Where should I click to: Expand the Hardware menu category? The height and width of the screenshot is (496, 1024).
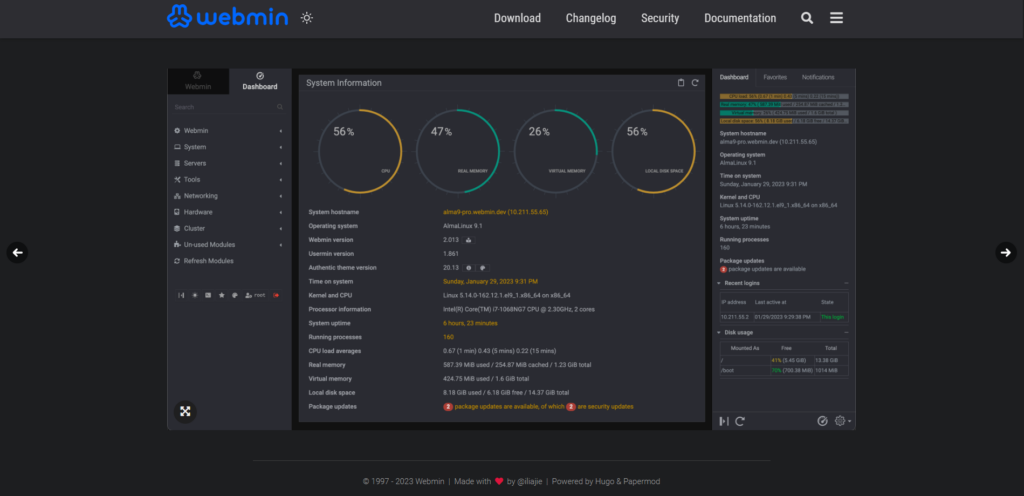(228, 212)
